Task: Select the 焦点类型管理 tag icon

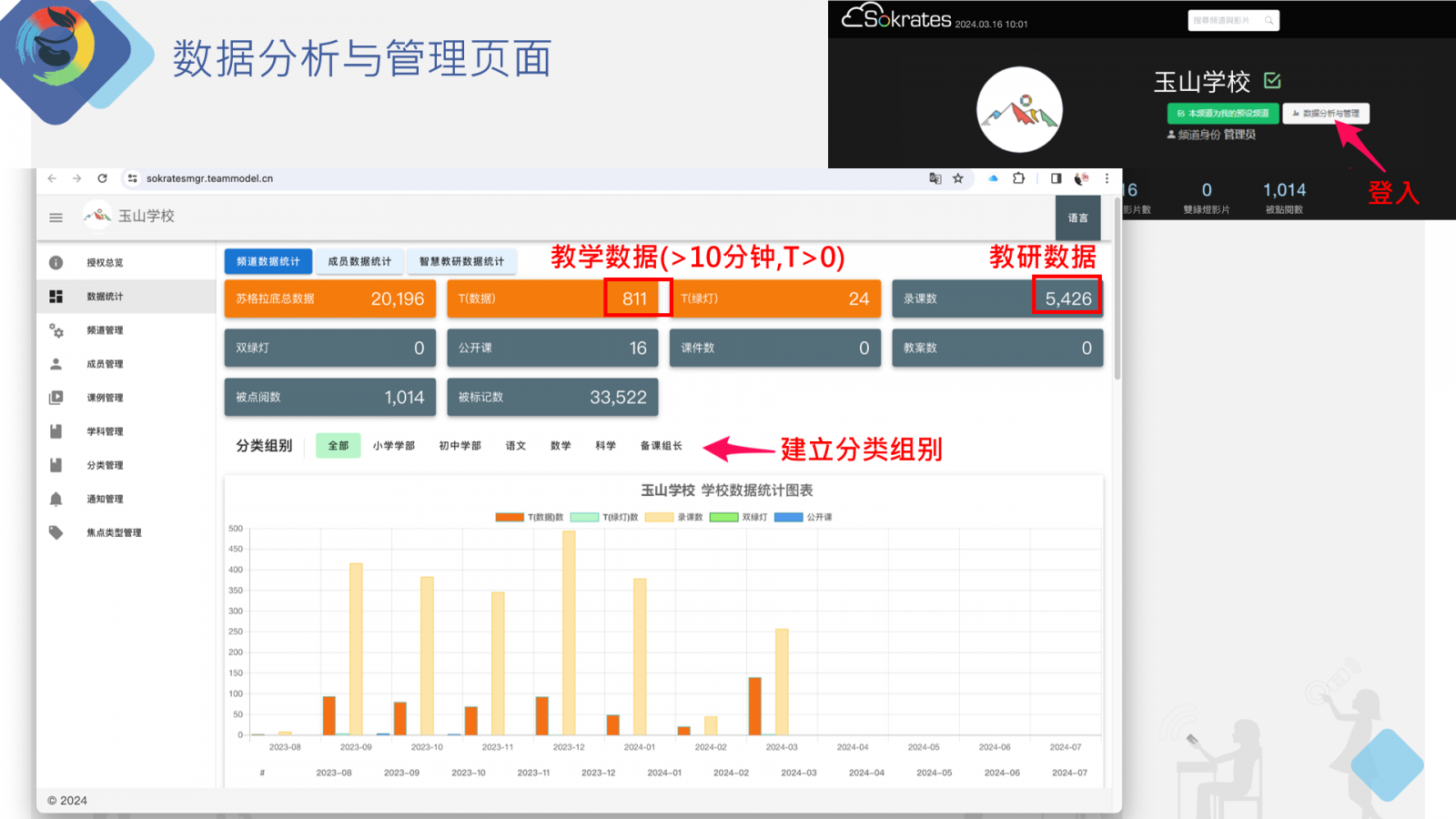Action: click(56, 532)
